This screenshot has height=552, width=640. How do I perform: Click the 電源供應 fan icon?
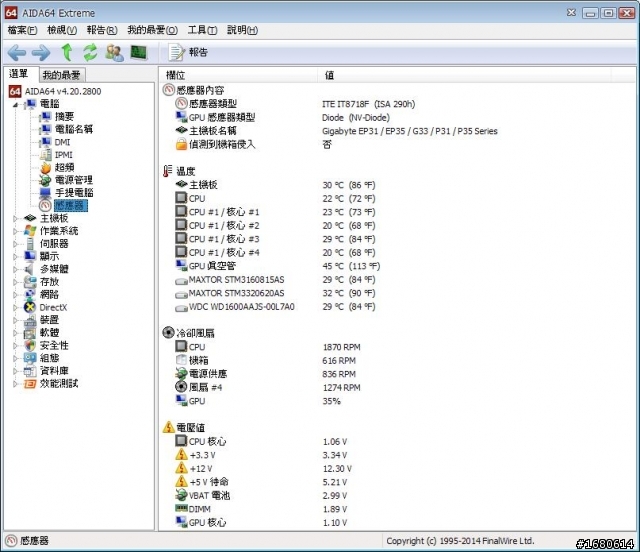click(181, 374)
